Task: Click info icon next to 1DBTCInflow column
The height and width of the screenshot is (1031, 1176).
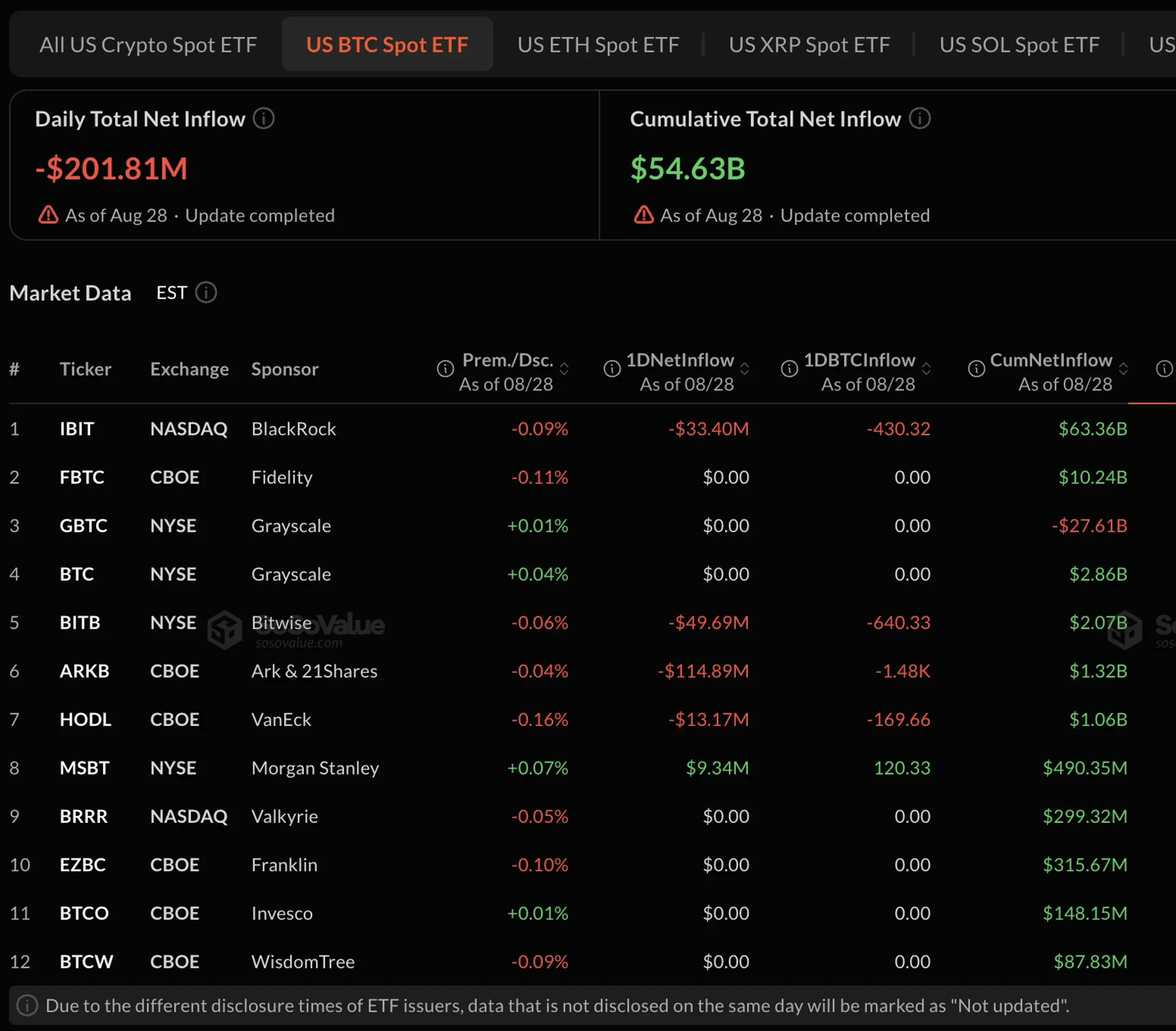Action: (x=790, y=369)
